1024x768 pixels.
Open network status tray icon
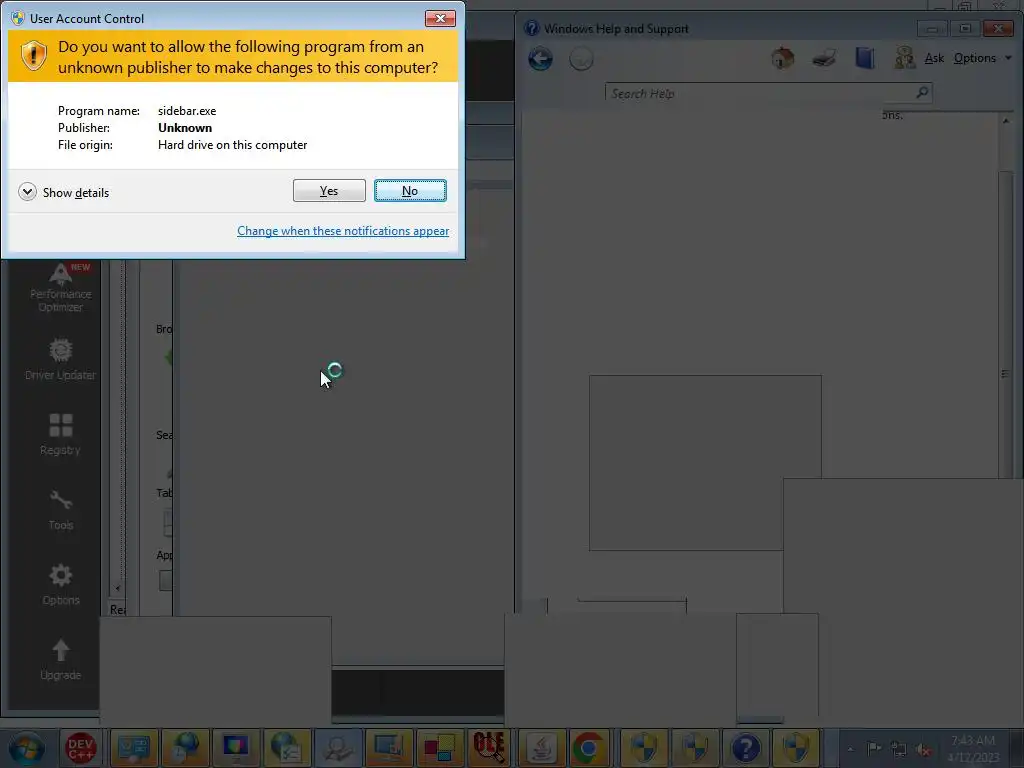[x=899, y=749]
